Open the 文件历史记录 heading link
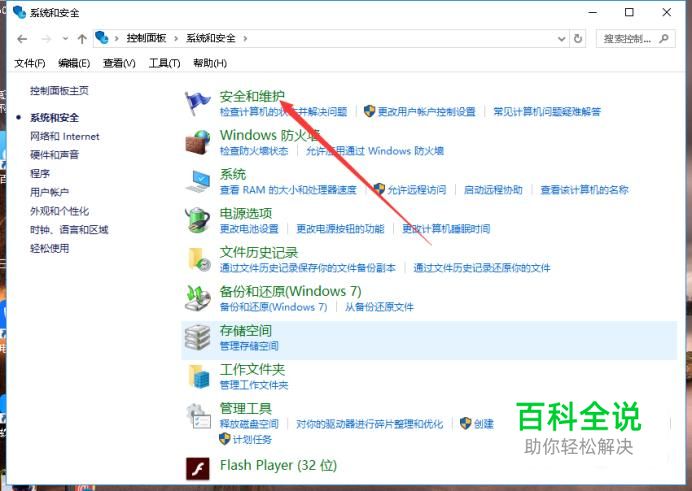 point(259,252)
